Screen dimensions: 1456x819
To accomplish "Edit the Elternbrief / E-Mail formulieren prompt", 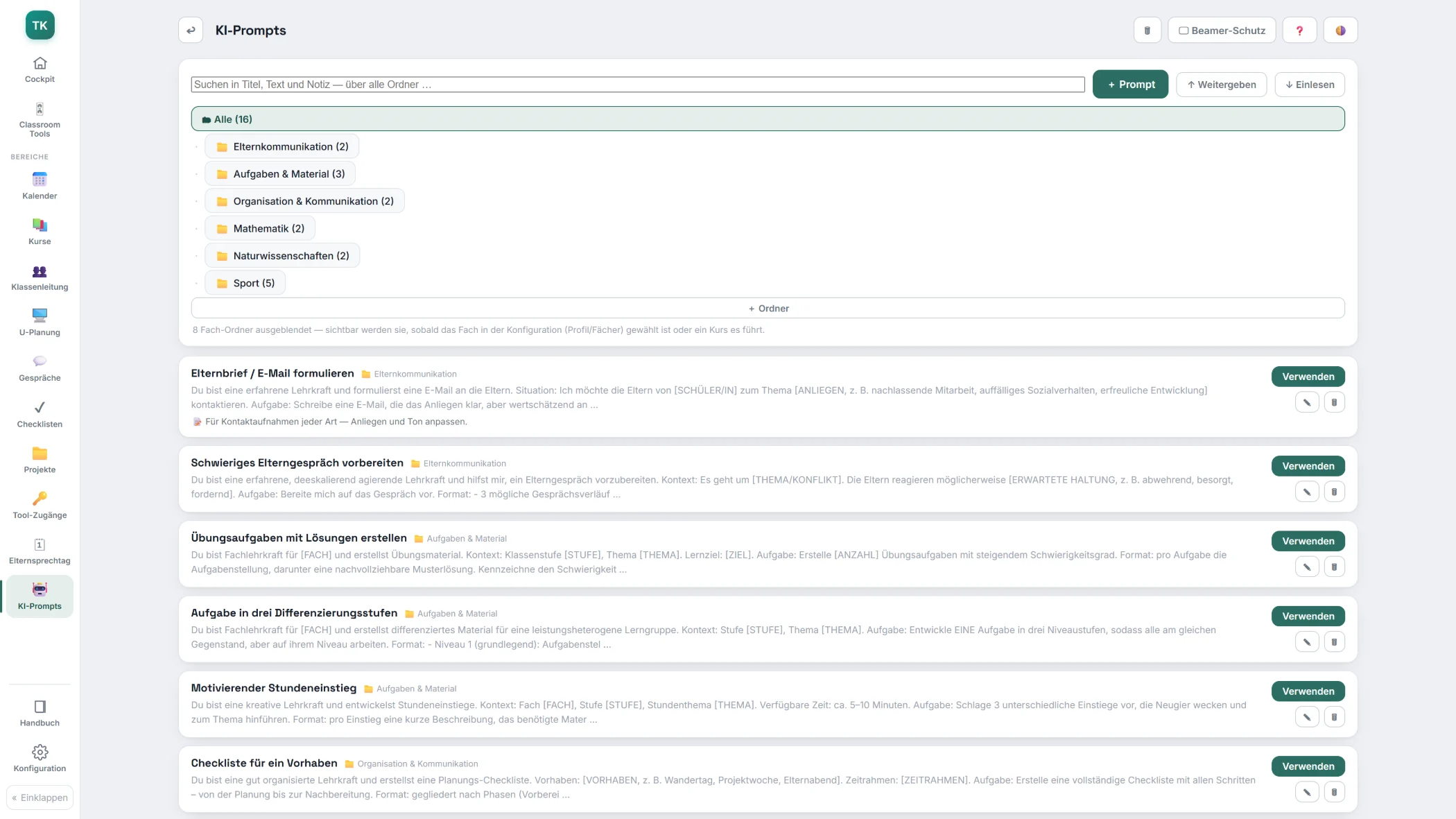I will point(1306,402).
